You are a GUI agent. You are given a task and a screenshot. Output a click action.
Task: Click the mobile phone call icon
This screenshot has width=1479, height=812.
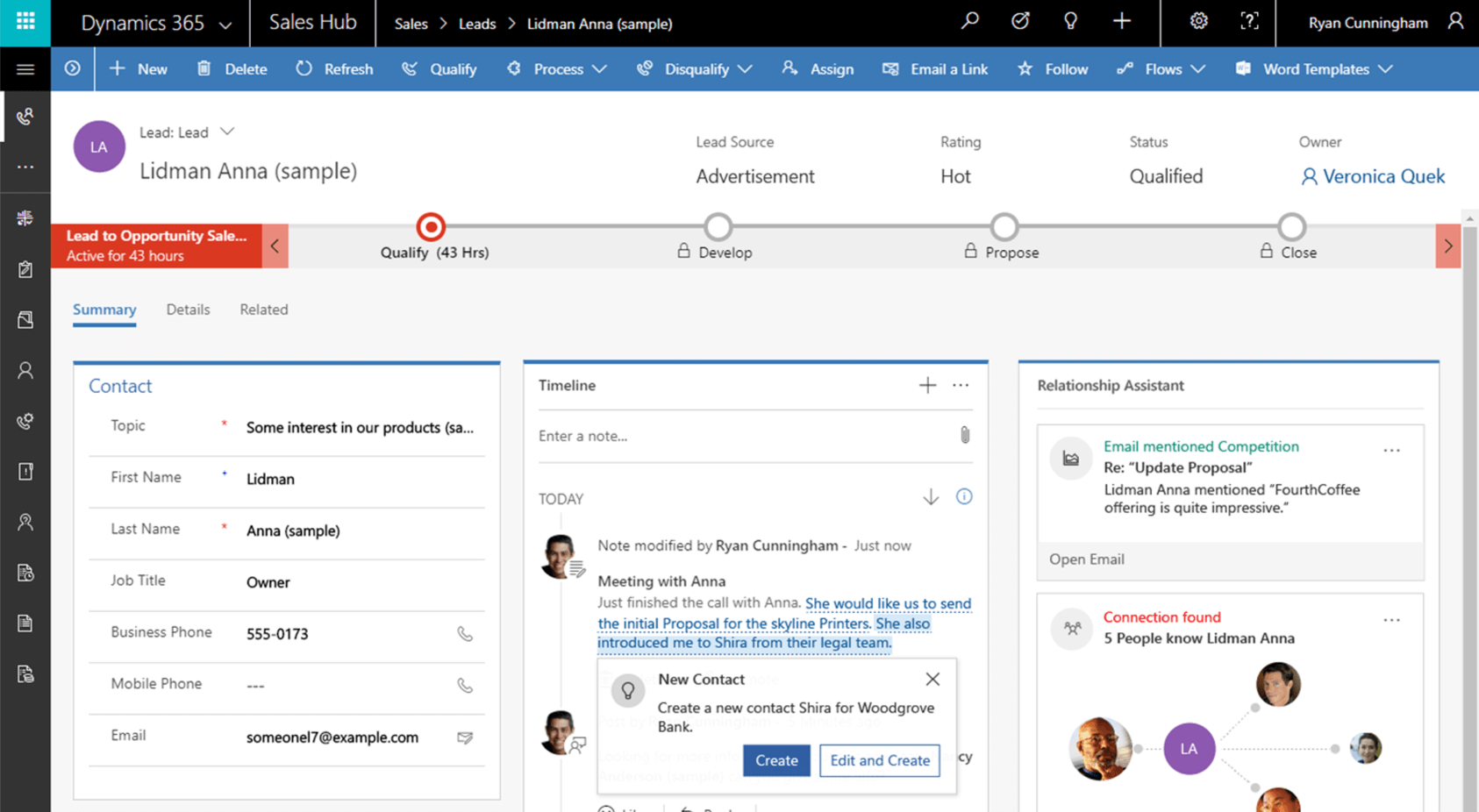tap(465, 686)
